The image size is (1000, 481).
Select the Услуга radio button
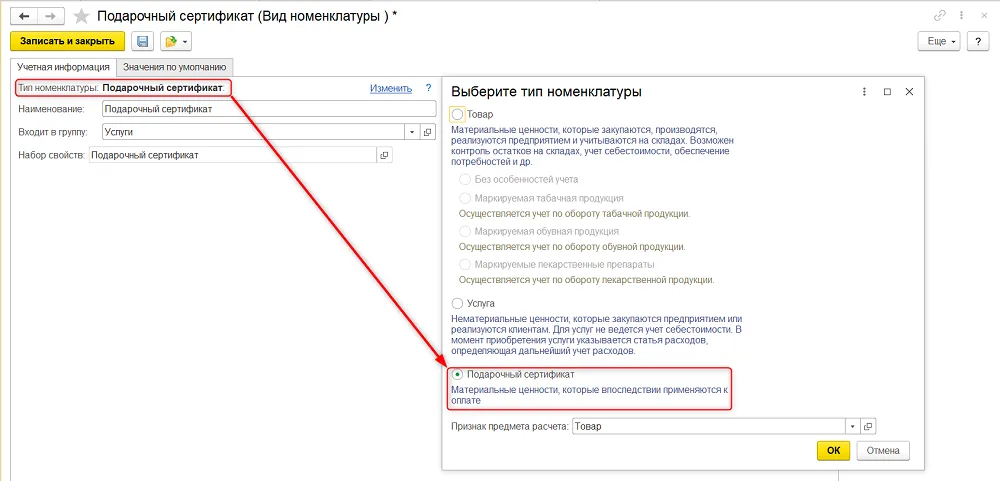click(457, 303)
